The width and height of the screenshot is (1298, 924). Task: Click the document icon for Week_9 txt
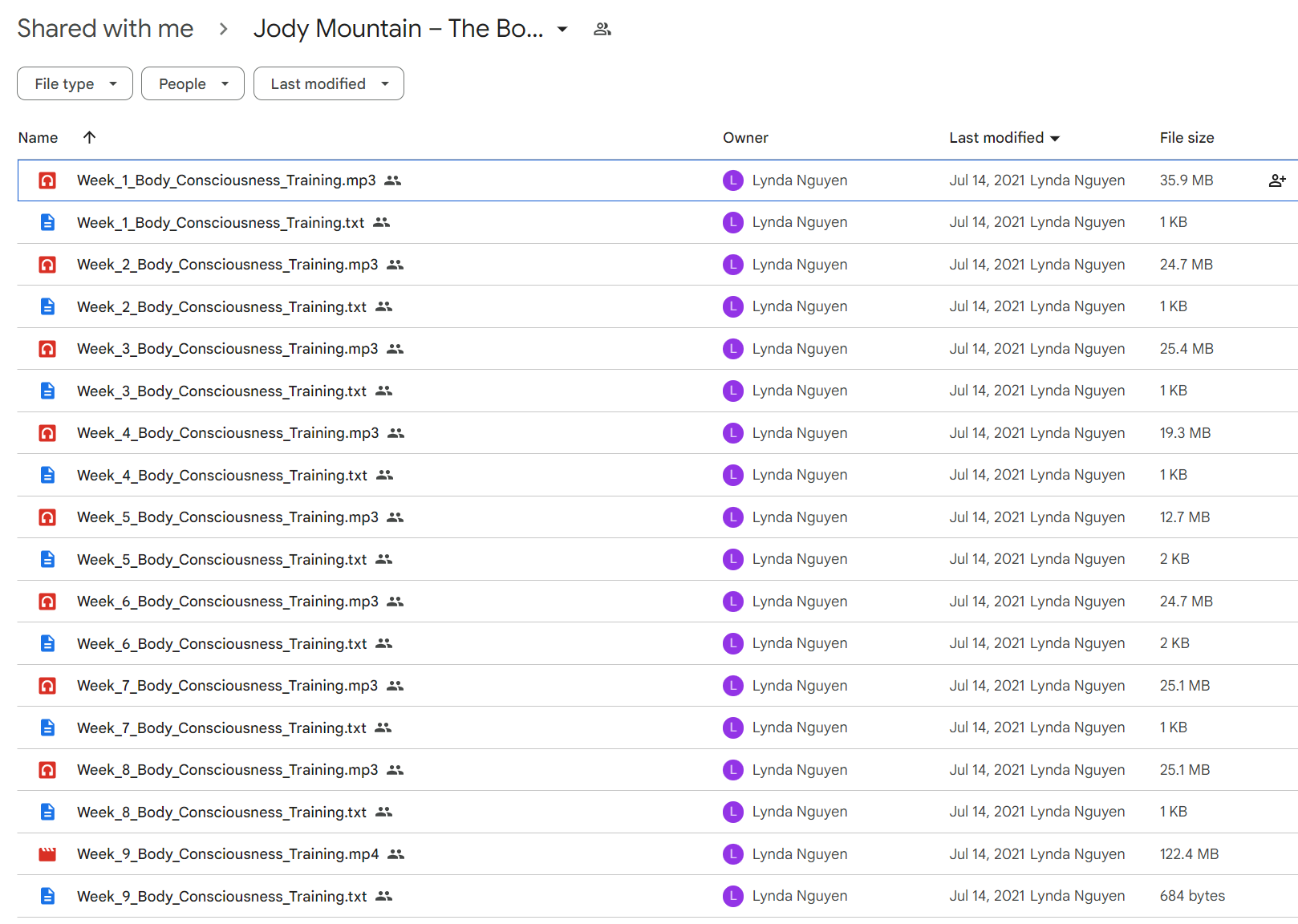tap(47, 896)
